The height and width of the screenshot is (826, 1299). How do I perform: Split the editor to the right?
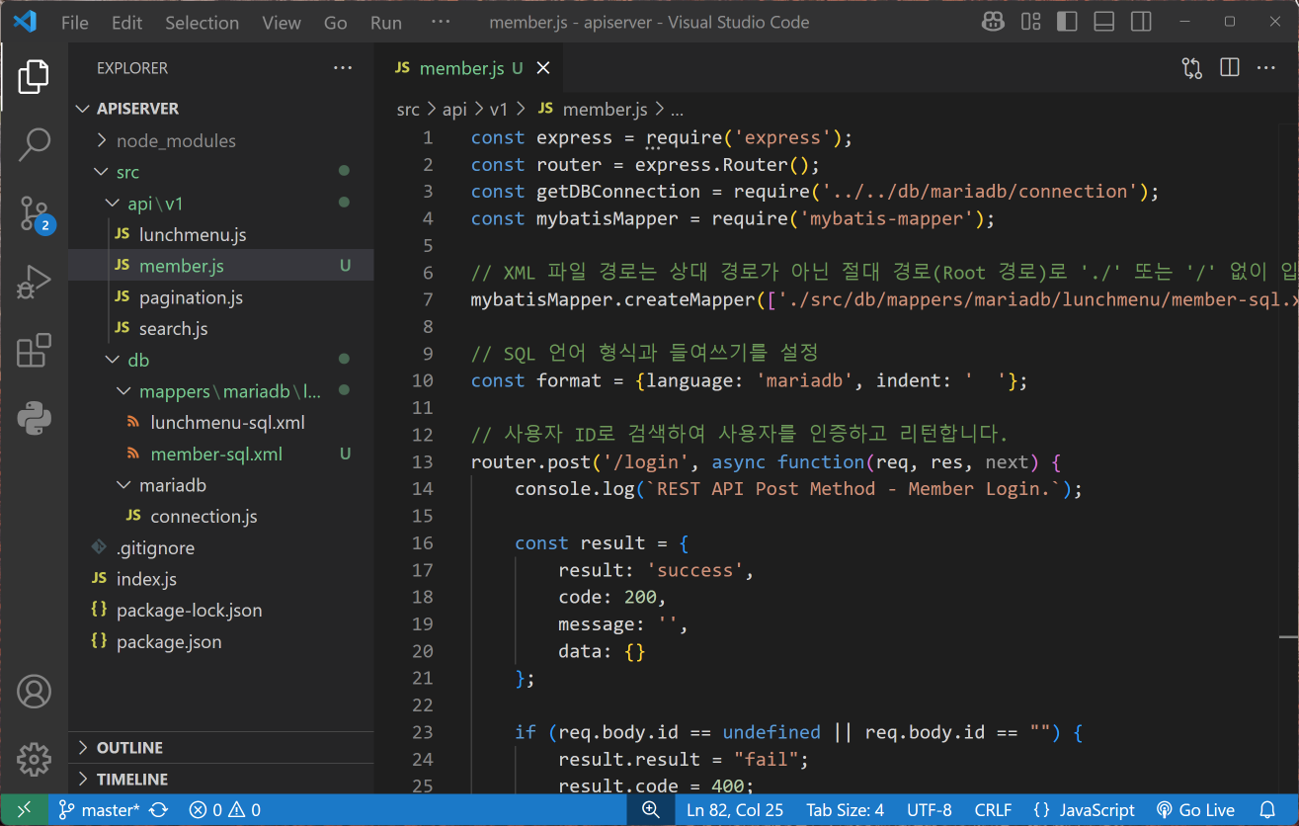pyautogui.click(x=1230, y=68)
